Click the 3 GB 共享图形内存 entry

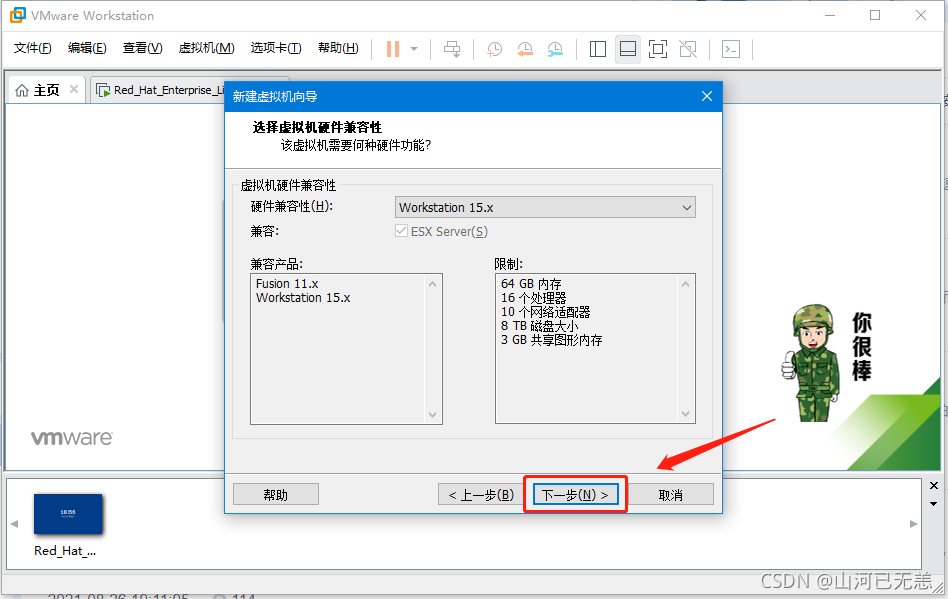point(551,340)
